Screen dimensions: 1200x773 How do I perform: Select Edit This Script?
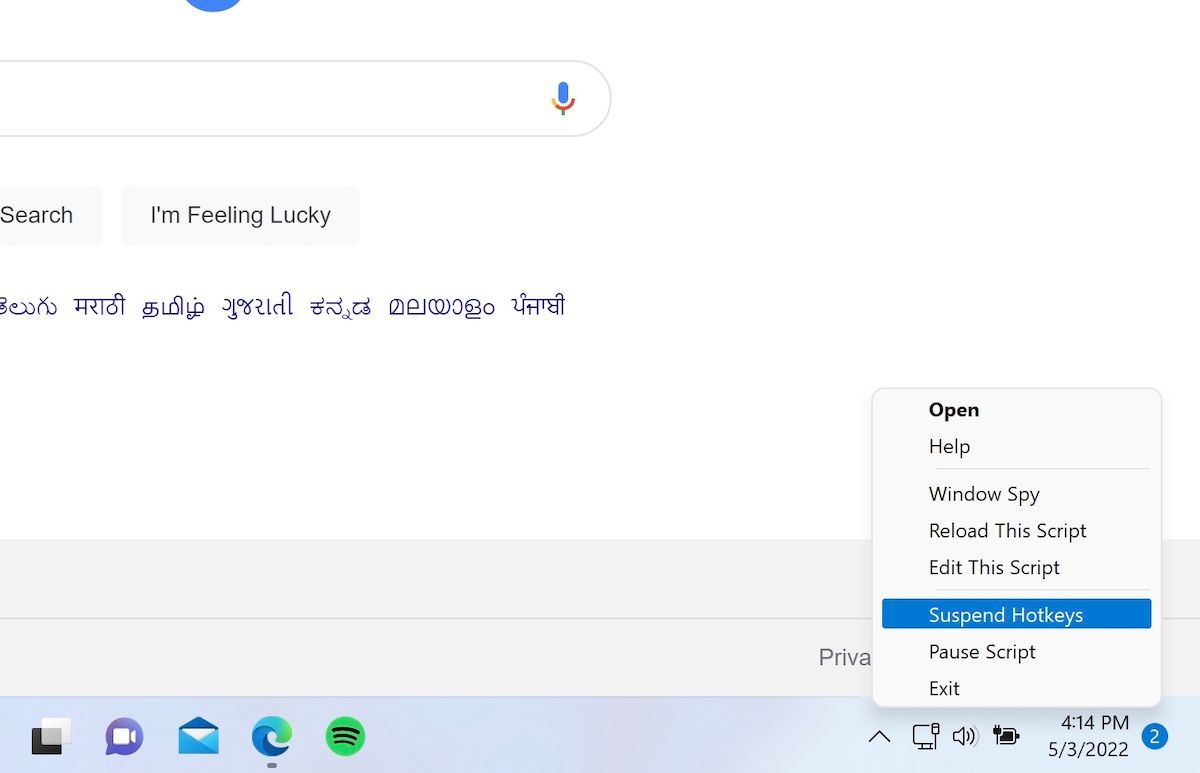[x=994, y=567]
